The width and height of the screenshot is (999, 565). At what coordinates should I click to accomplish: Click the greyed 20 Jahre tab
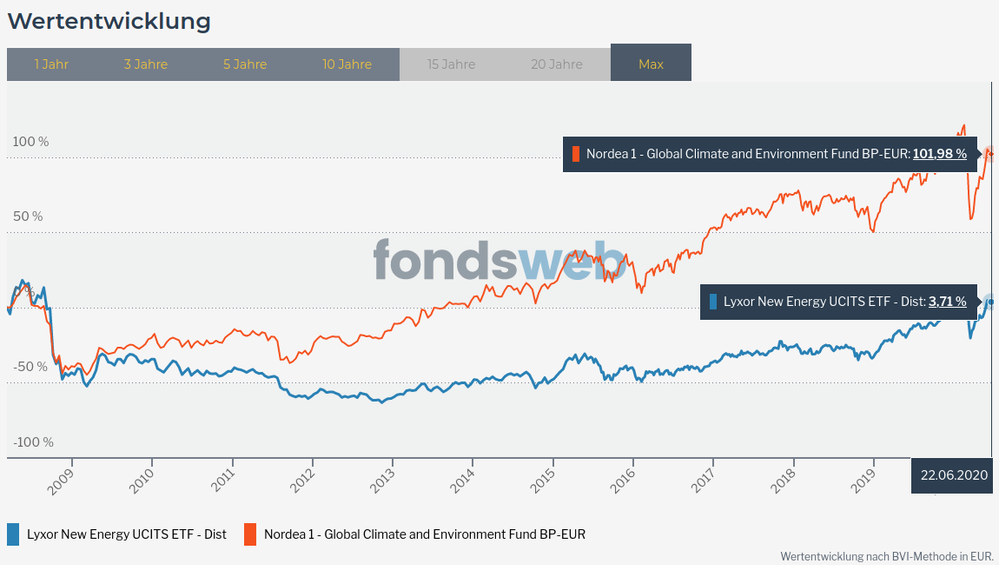tap(557, 64)
